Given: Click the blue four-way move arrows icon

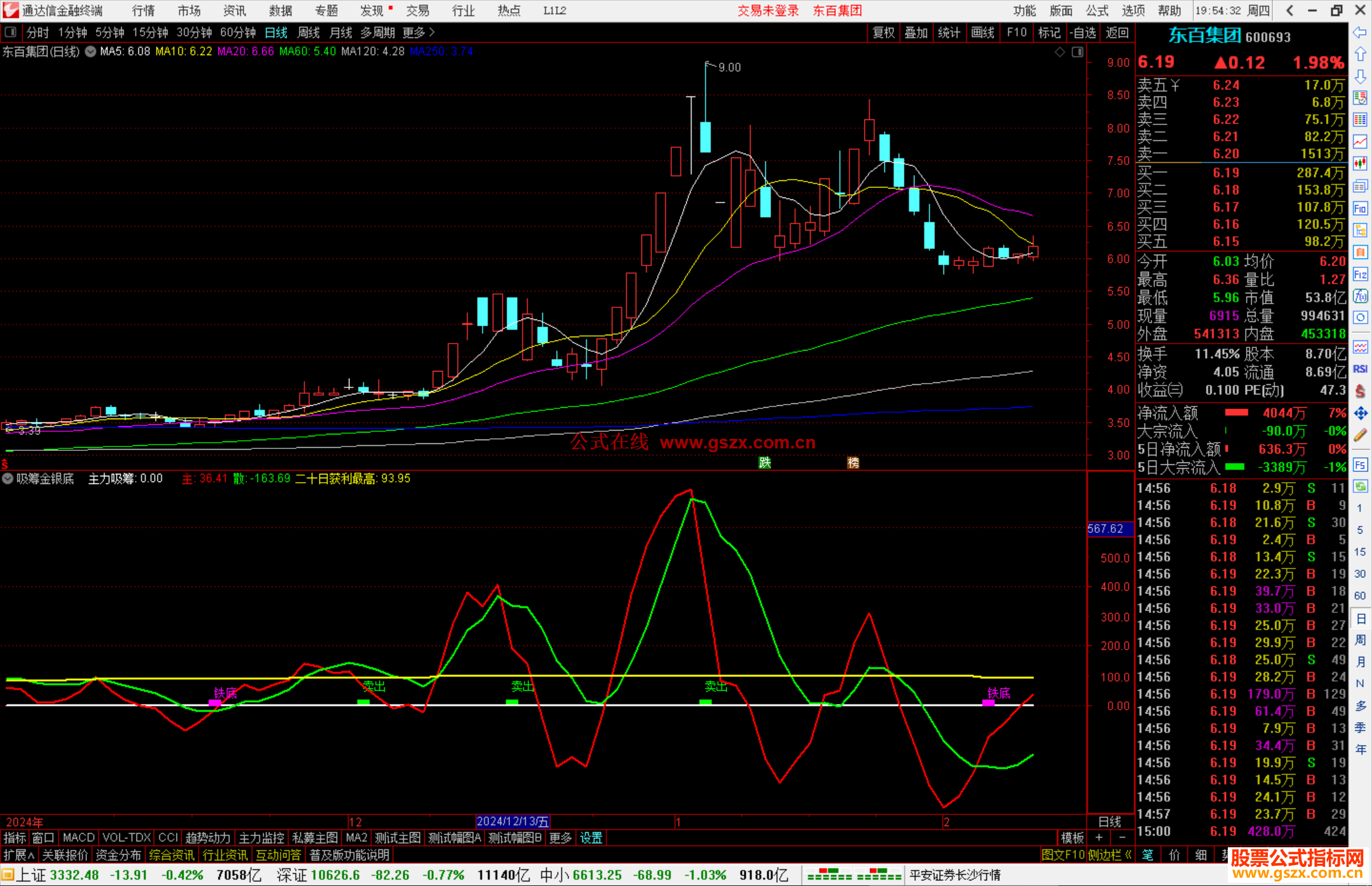Looking at the screenshot, I should click(1360, 413).
